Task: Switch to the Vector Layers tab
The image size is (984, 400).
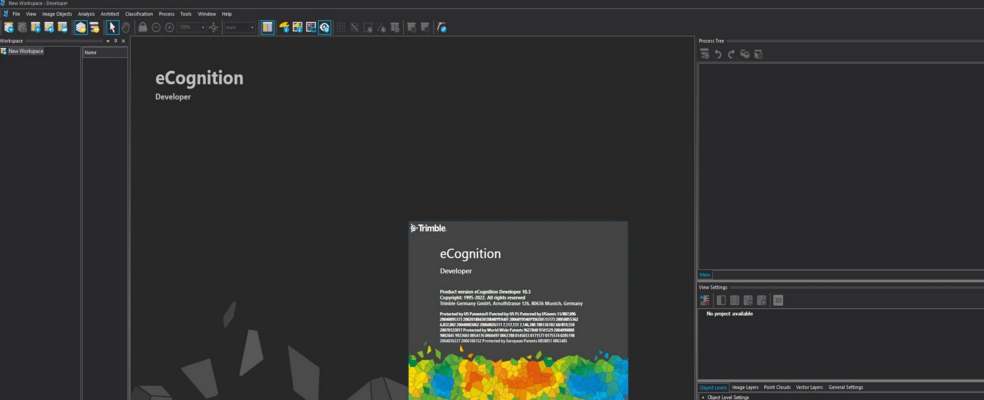Action: pyautogui.click(x=810, y=387)
